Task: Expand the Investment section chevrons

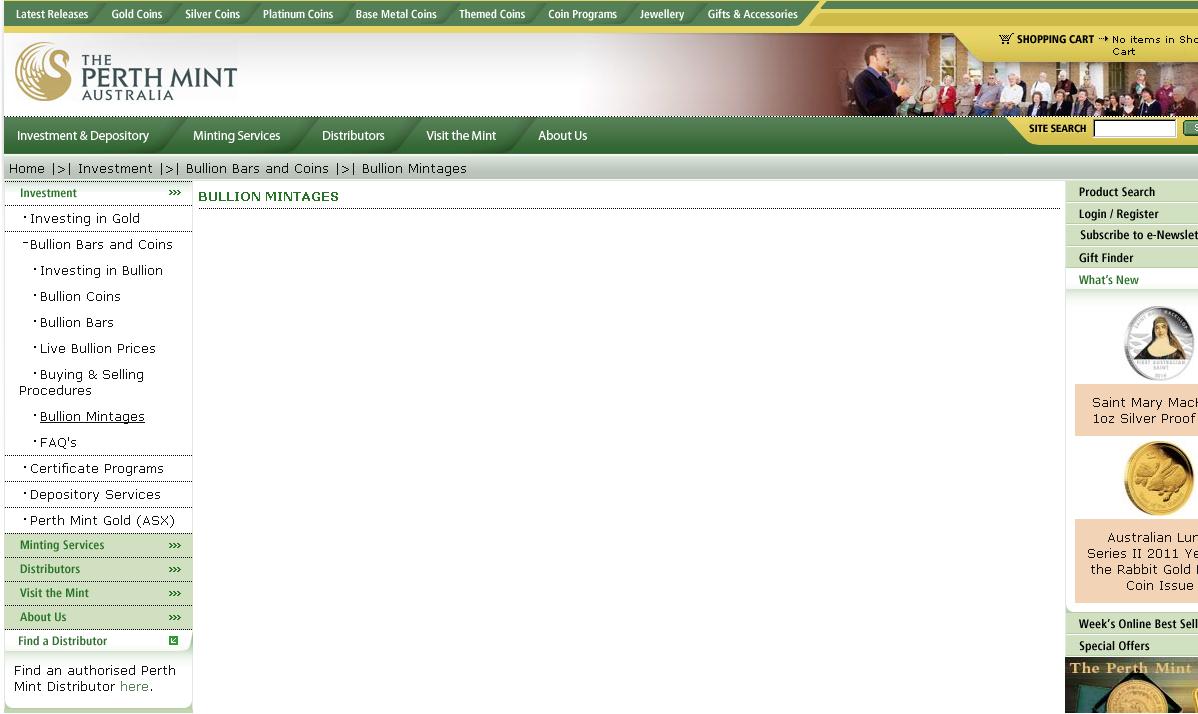Action: coord(175,193)
